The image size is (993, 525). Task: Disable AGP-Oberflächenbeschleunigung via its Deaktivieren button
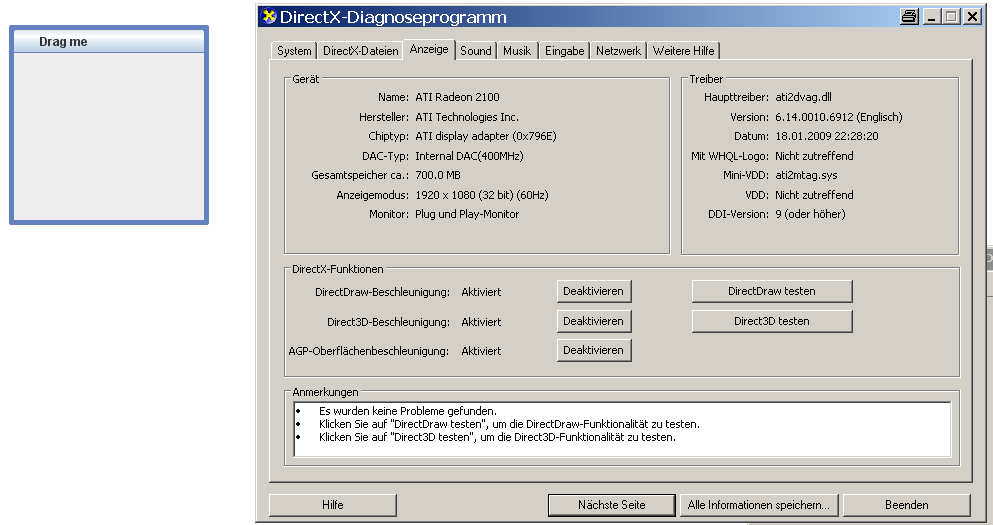(594, 350)
